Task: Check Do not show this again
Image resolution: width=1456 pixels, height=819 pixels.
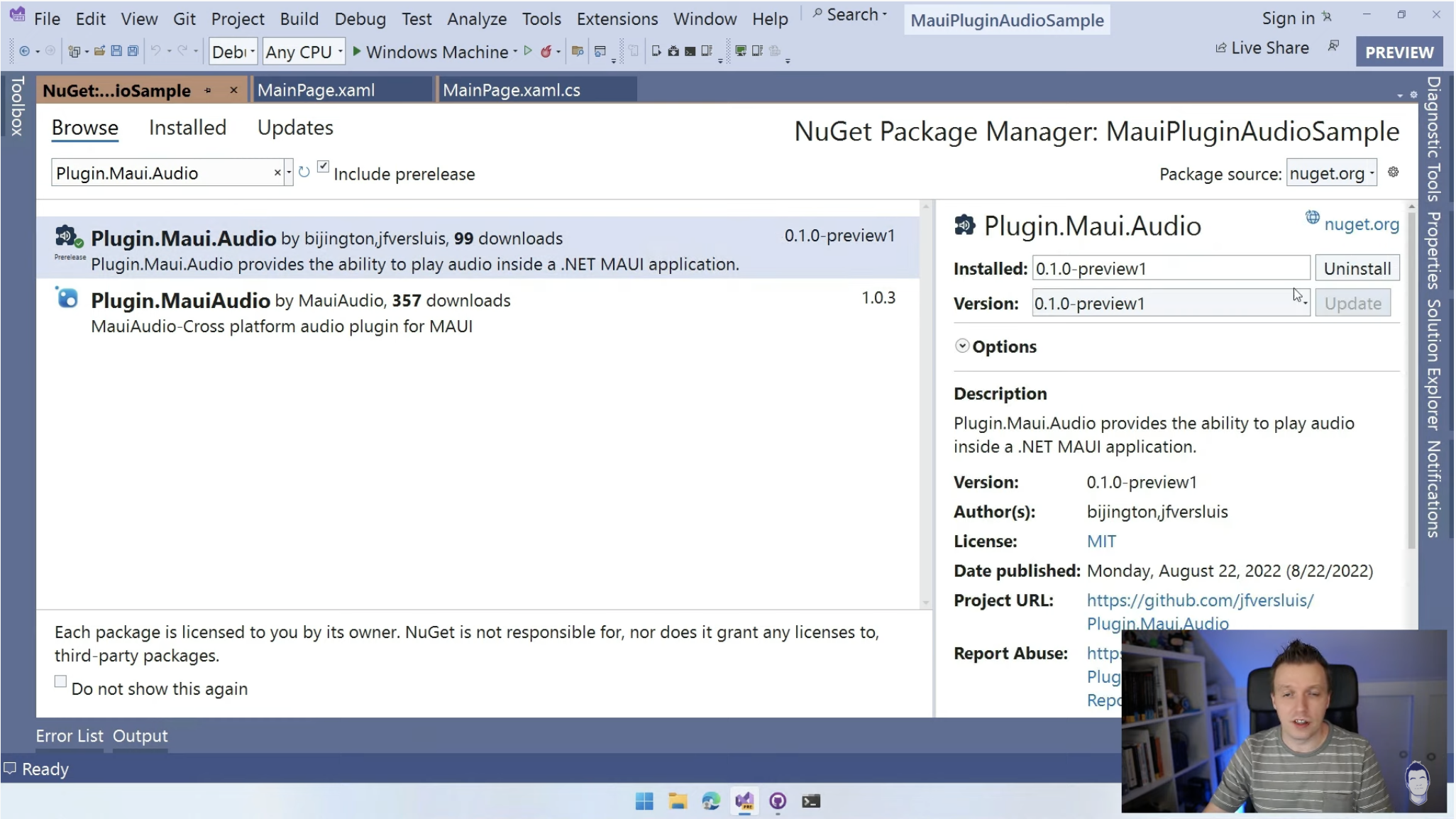Action: click(x=60, y=681)
